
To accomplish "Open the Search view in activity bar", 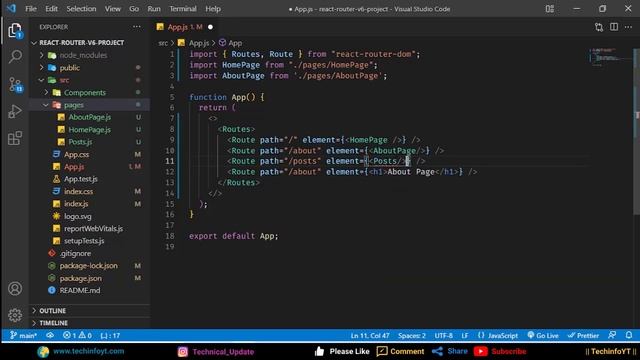I will (15, 56).
